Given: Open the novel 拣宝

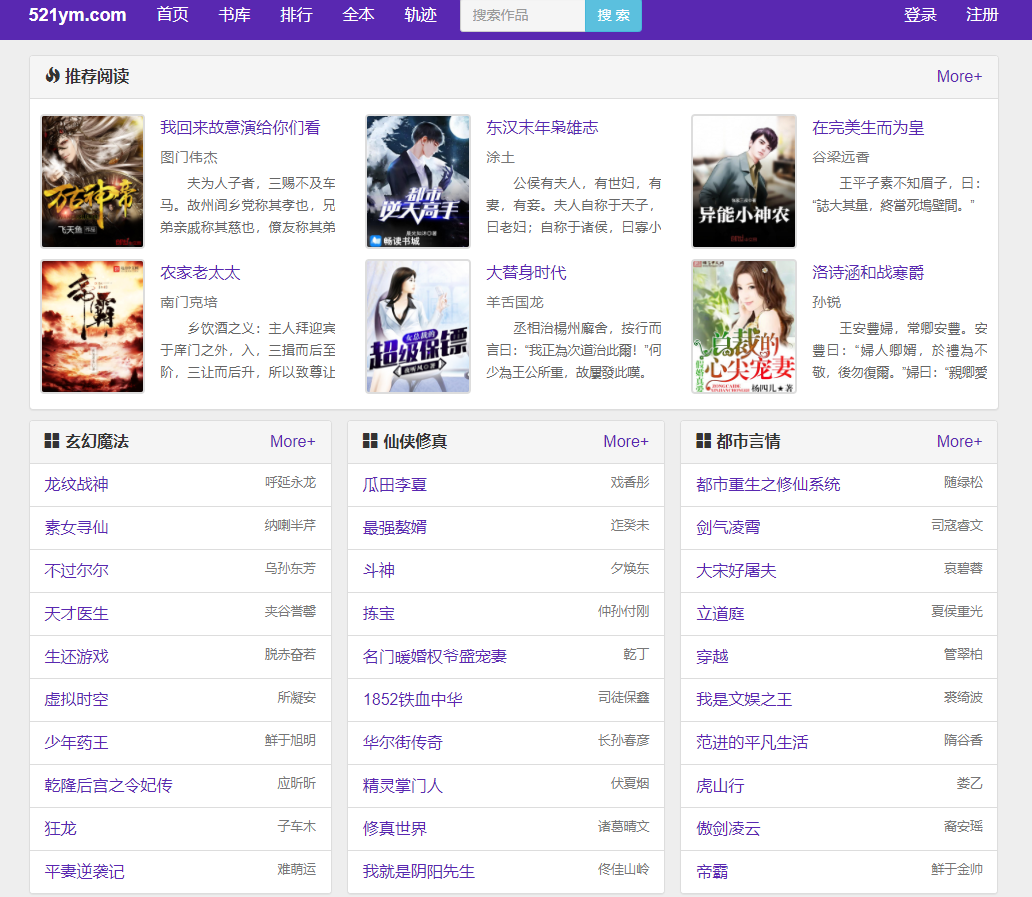Looking at the screenshot, I should coord(378,613).
